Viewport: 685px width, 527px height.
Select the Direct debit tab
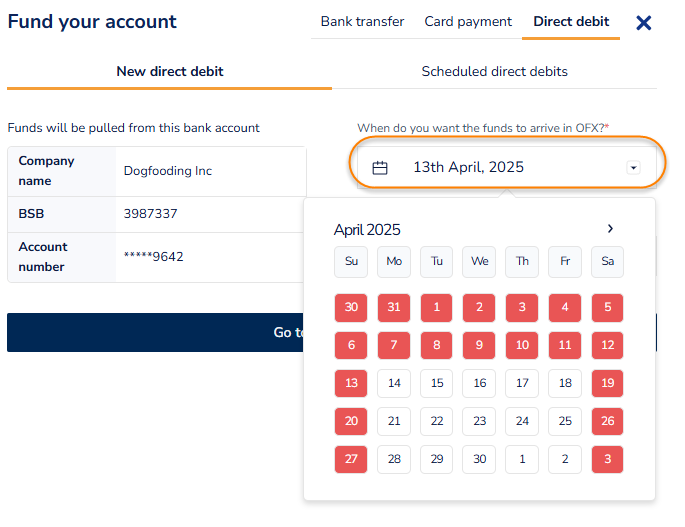(571, 22)
